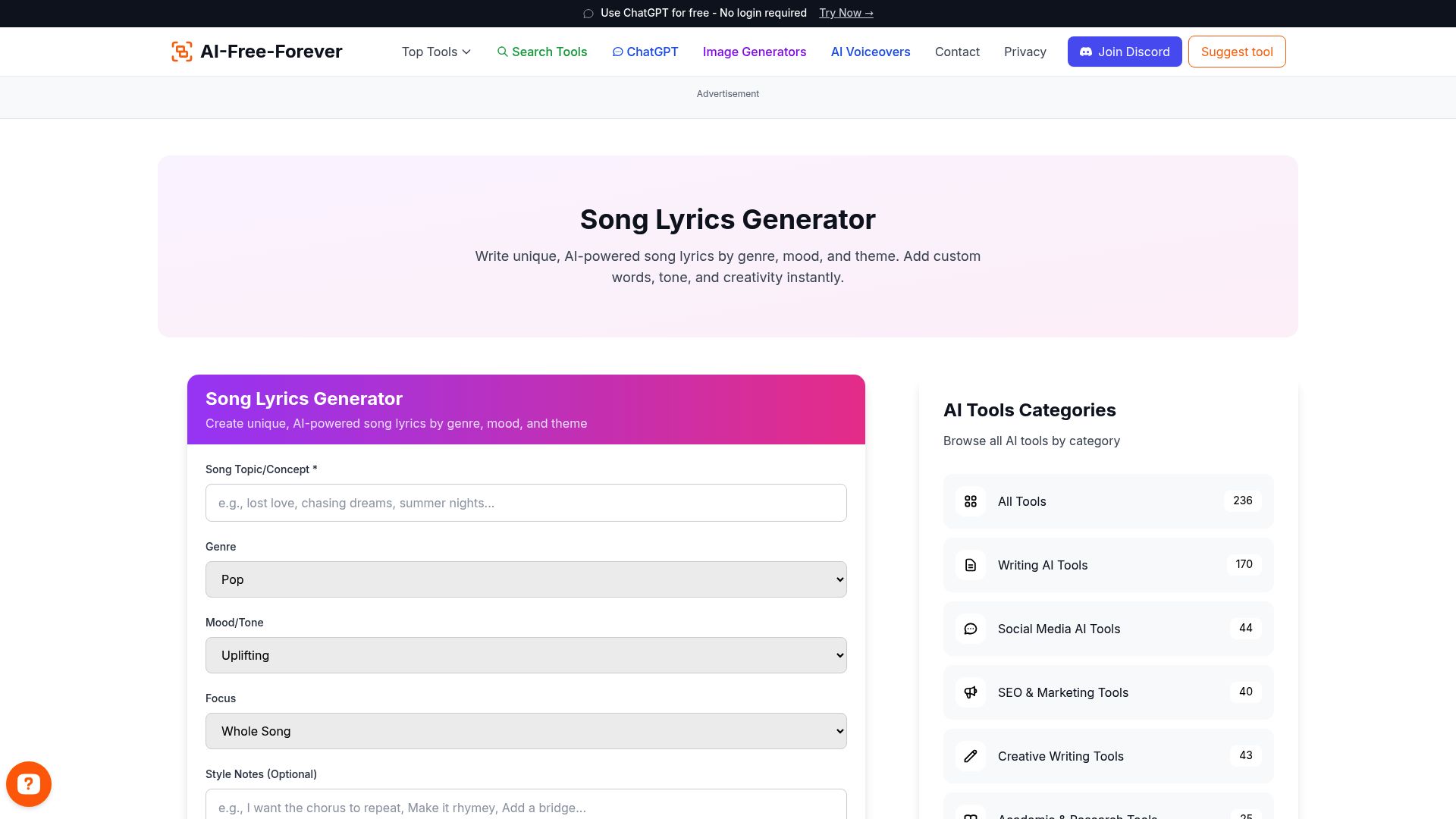Open the Mood/Tone dropdown showing Uplifting

(526, 654)
